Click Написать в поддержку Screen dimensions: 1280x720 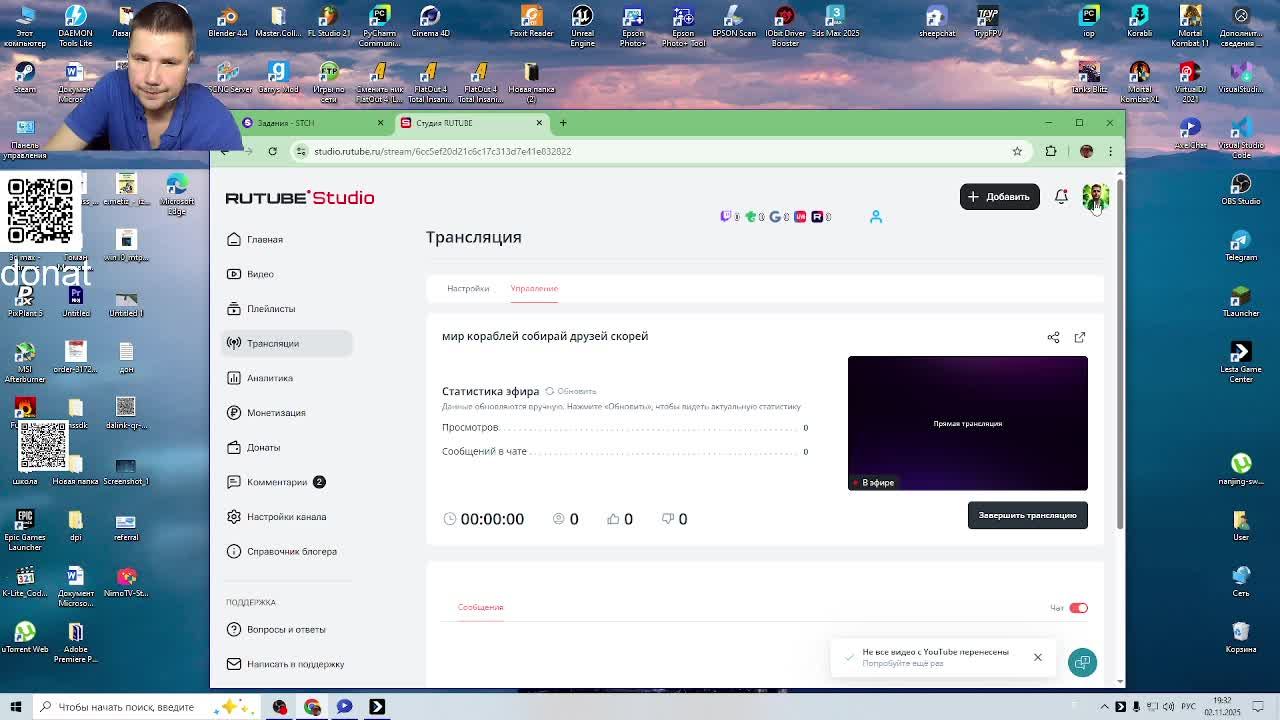point(287,664)
